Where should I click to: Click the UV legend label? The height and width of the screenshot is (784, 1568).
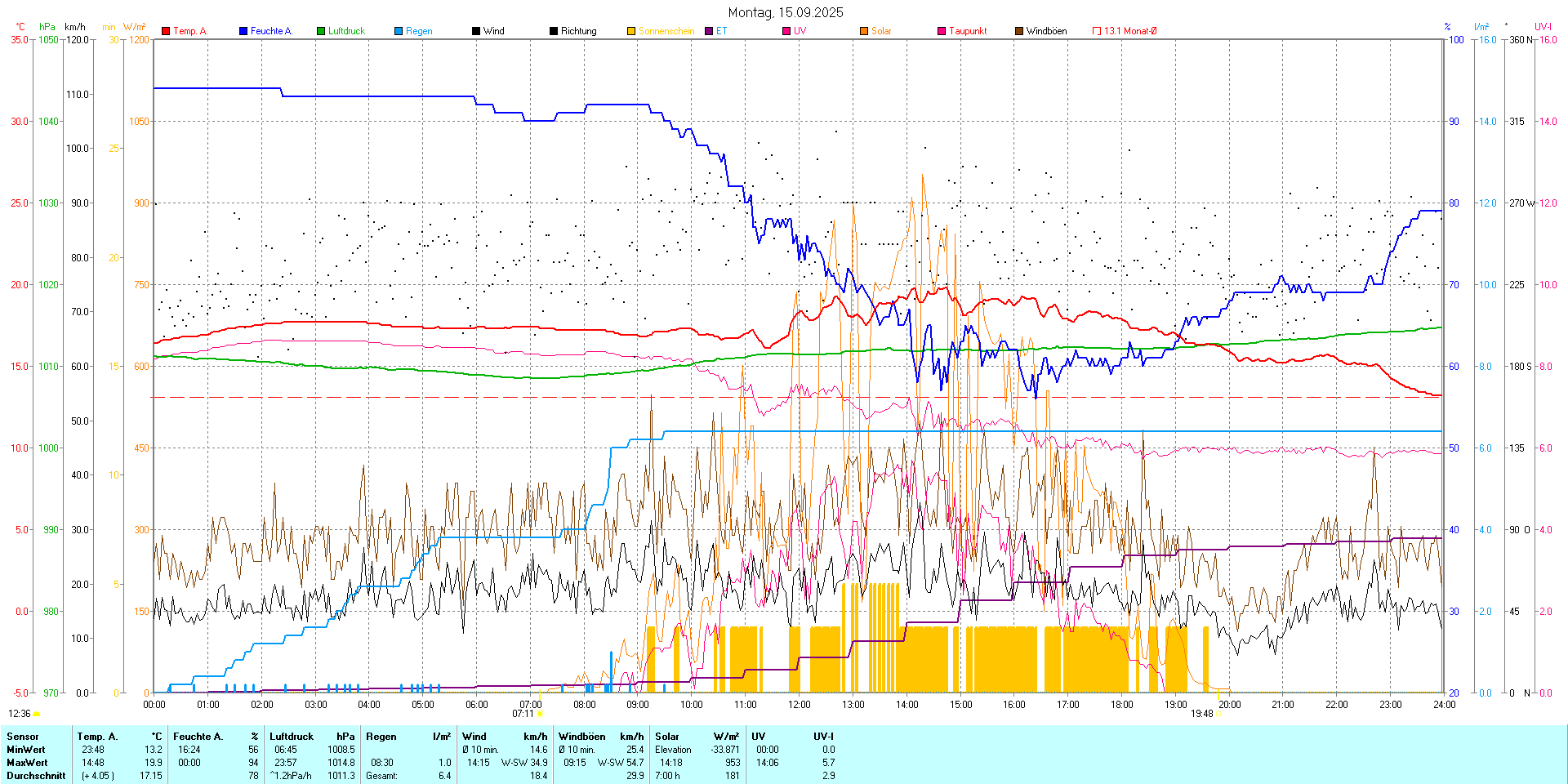point(800,31)
